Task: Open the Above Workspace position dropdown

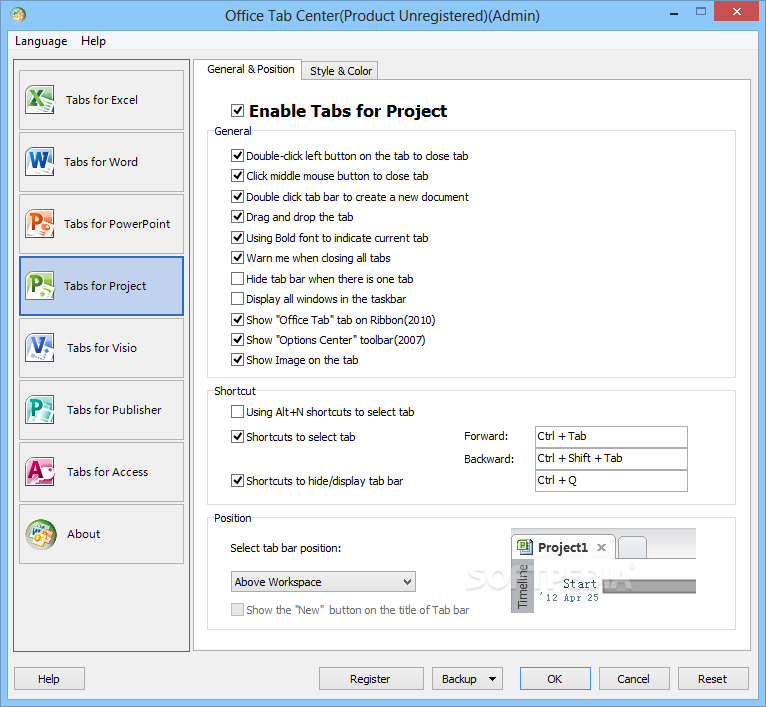Action: 323,582
